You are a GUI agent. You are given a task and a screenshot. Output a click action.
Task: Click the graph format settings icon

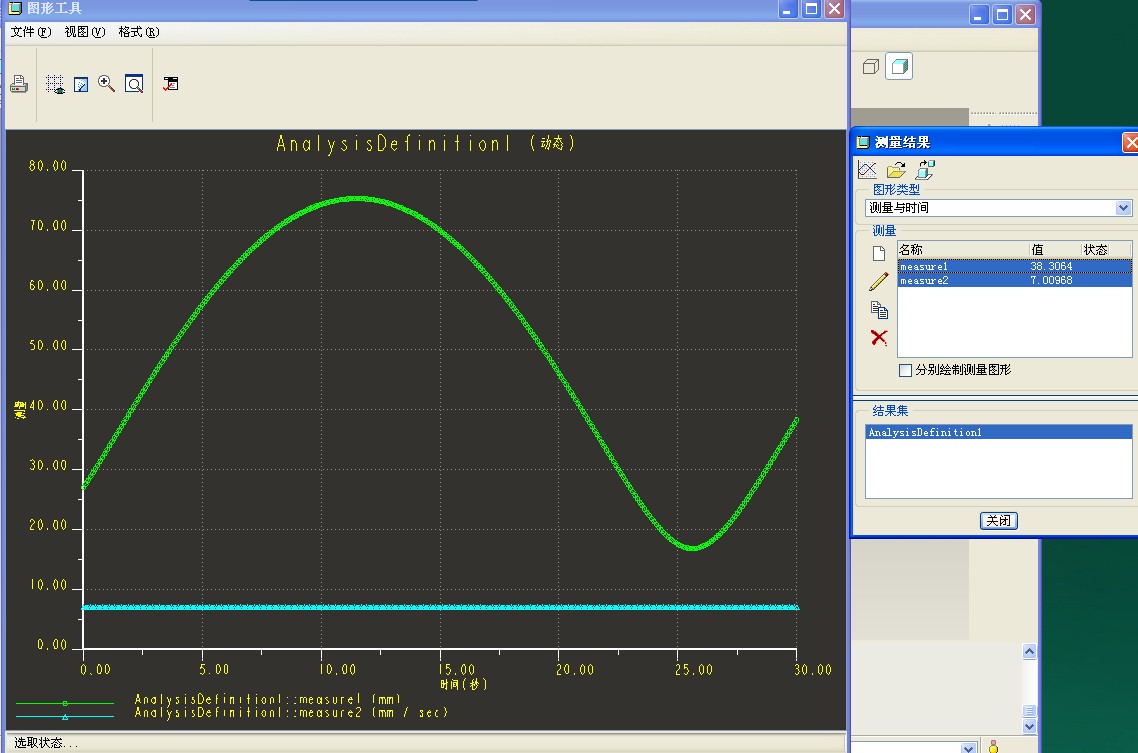[171, 84]
